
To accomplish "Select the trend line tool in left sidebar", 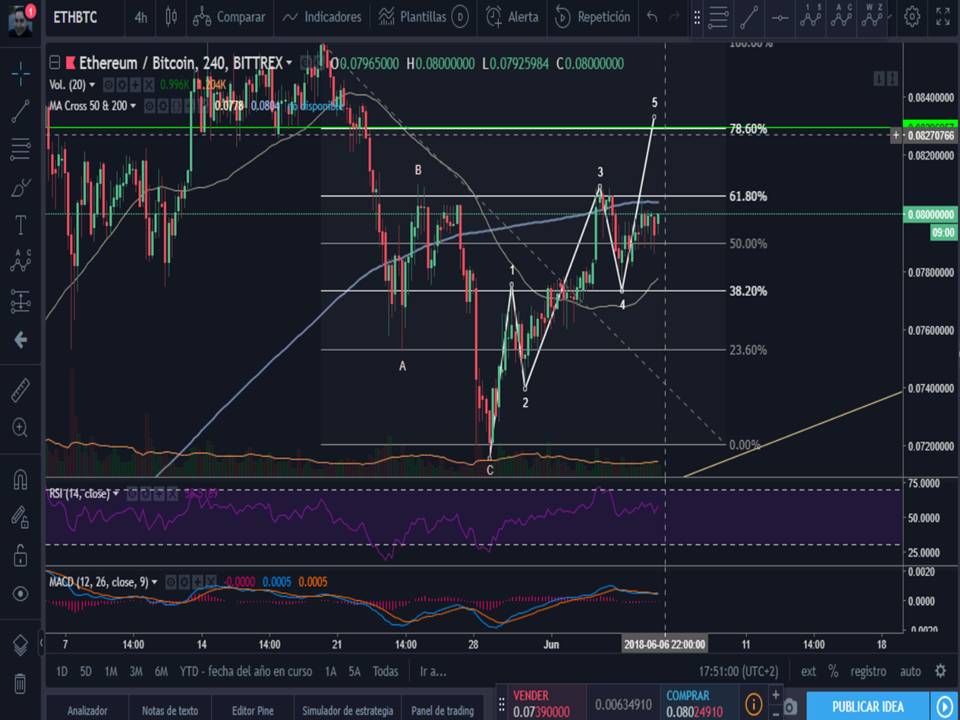I will [x=20, y=111].
